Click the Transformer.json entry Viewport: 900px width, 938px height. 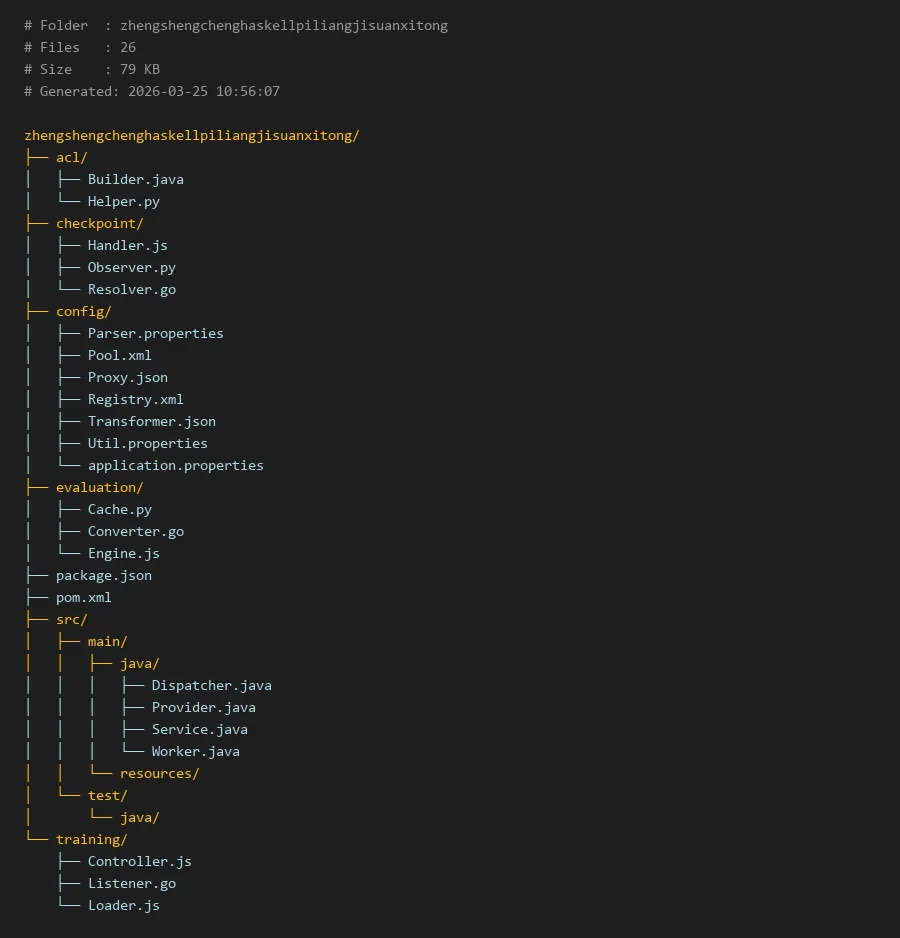(151, 421)
